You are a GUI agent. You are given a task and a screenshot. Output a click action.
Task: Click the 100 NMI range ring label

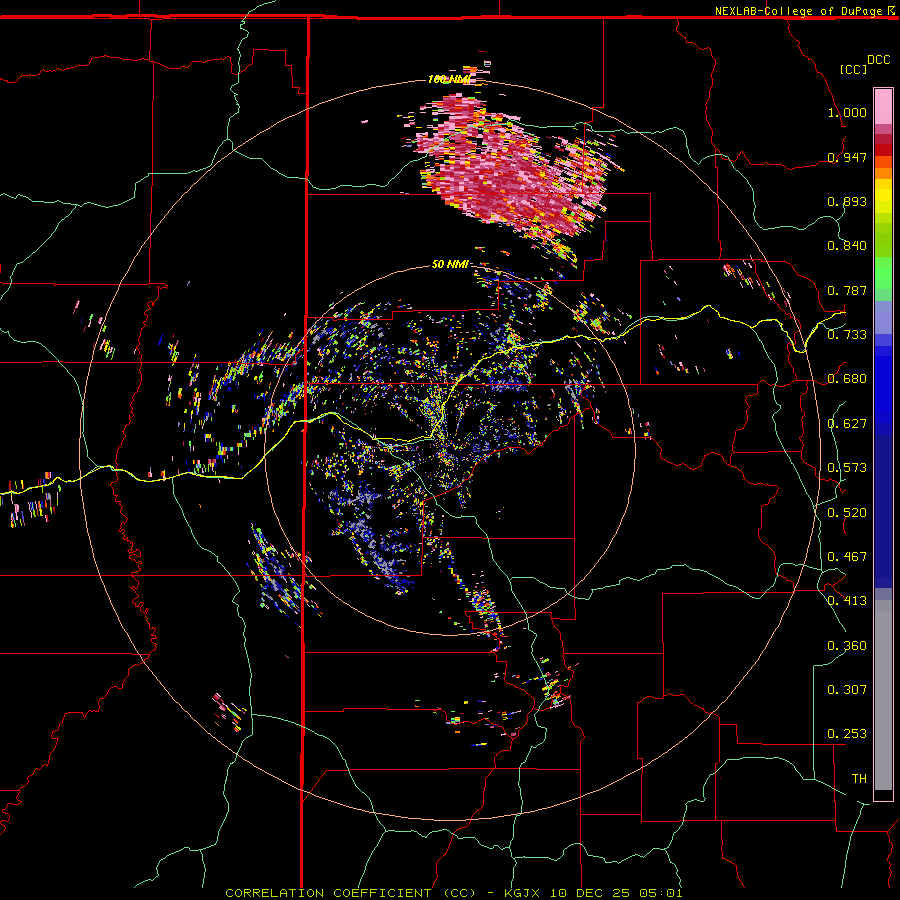coord(449,79)
